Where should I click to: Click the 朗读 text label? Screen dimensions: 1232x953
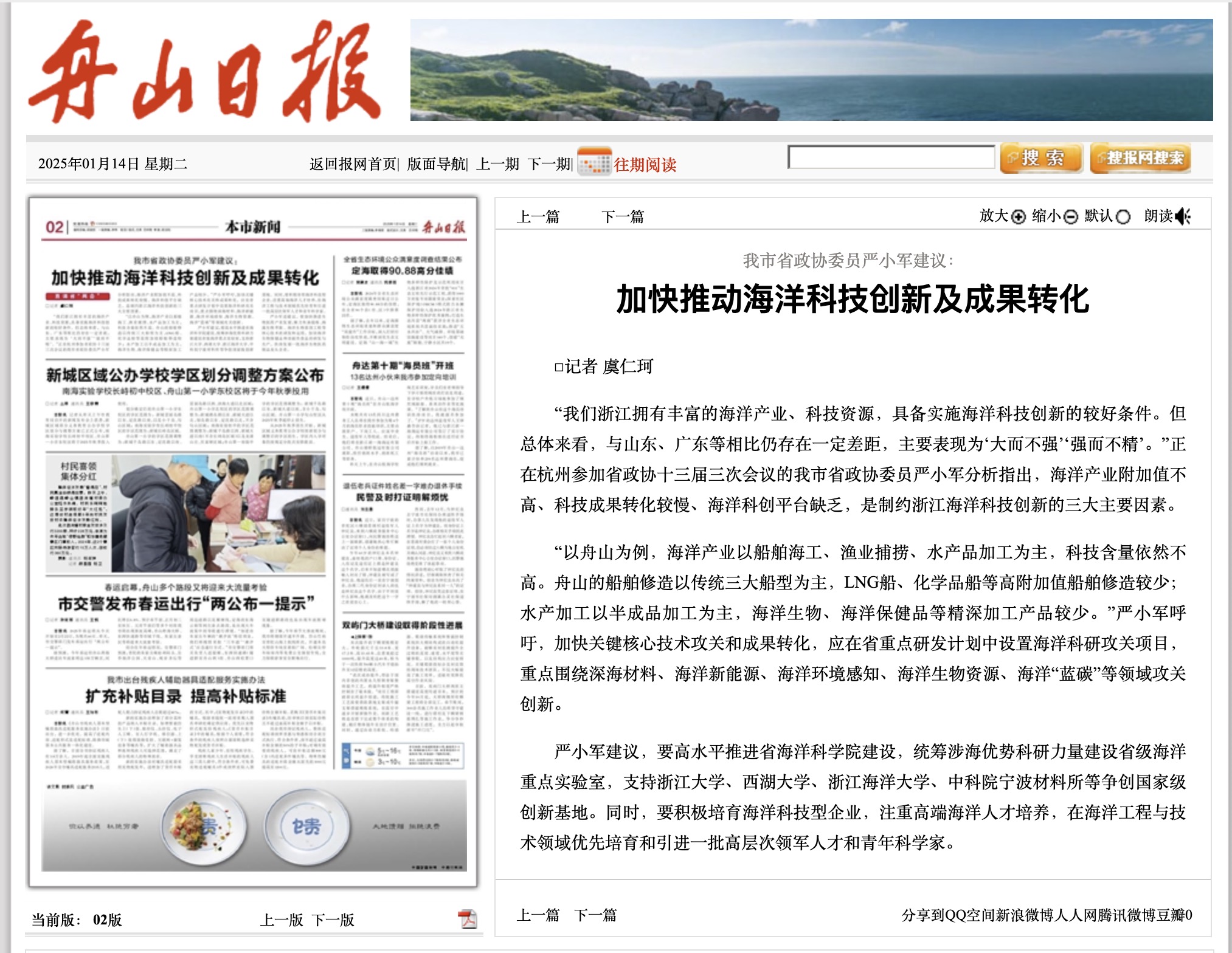pyautogui.click(x=1158, y=216)
